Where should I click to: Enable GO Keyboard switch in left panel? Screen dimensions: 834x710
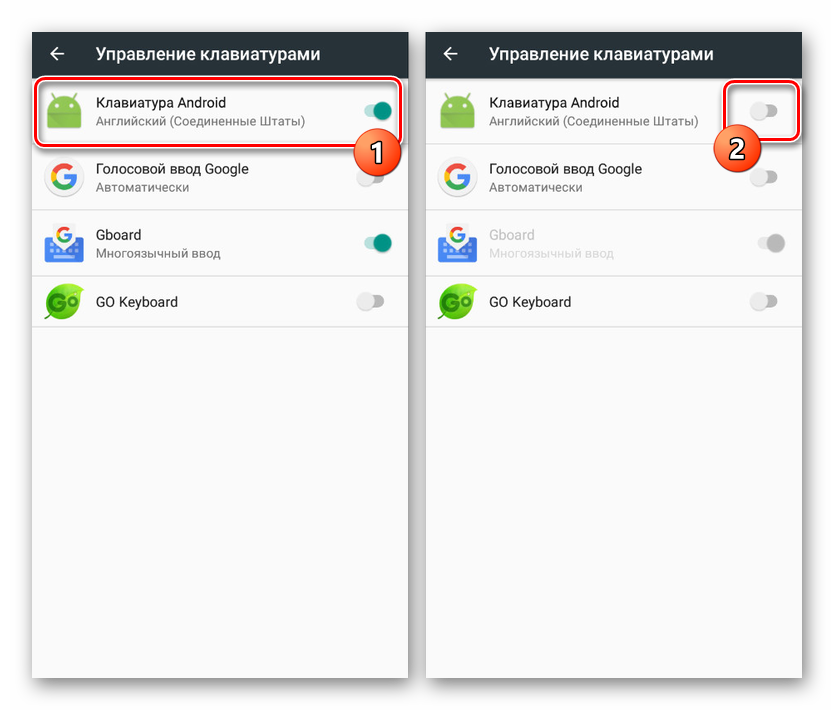pyautogui.click(x=370, y=302)
